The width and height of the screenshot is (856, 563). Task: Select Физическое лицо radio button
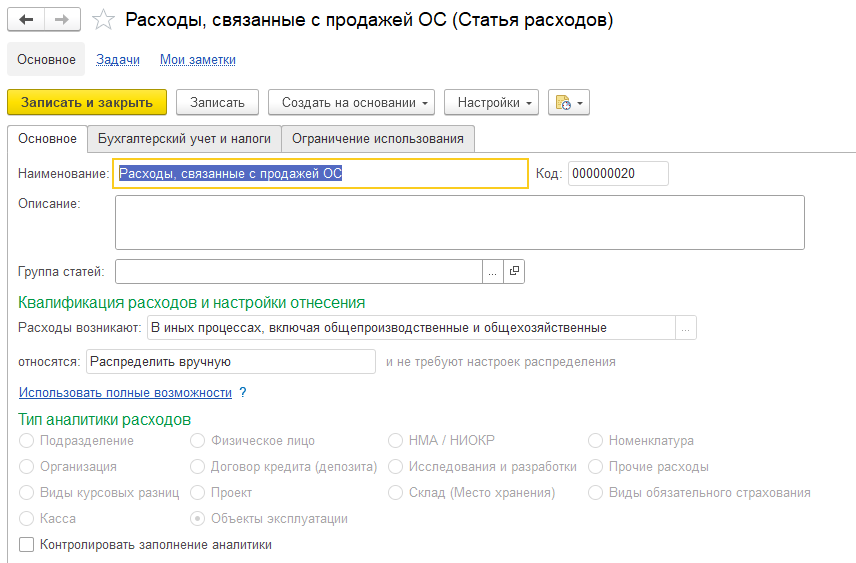[x=198, y=441]
